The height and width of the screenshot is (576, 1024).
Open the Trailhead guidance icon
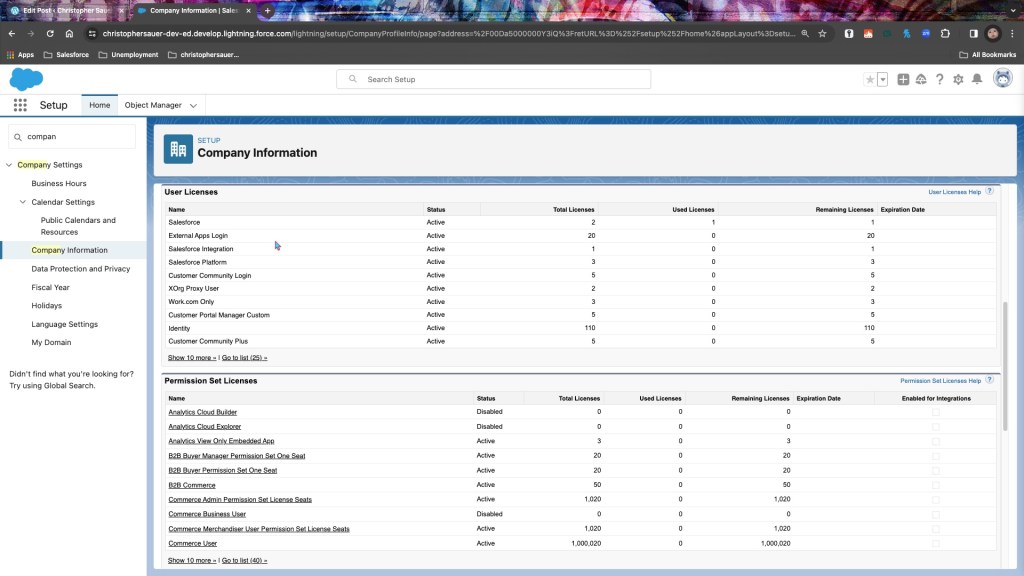(x=921, y=79)
